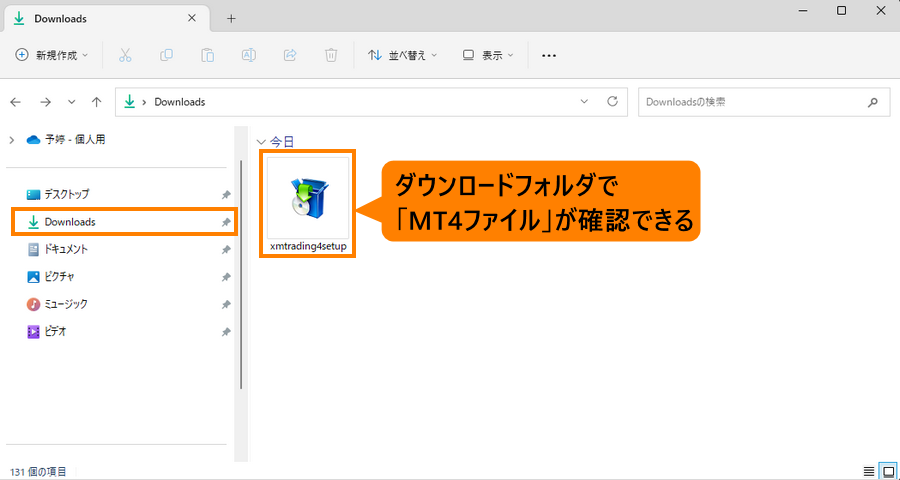Click the pin icon beside Downloads

[226, 222]
